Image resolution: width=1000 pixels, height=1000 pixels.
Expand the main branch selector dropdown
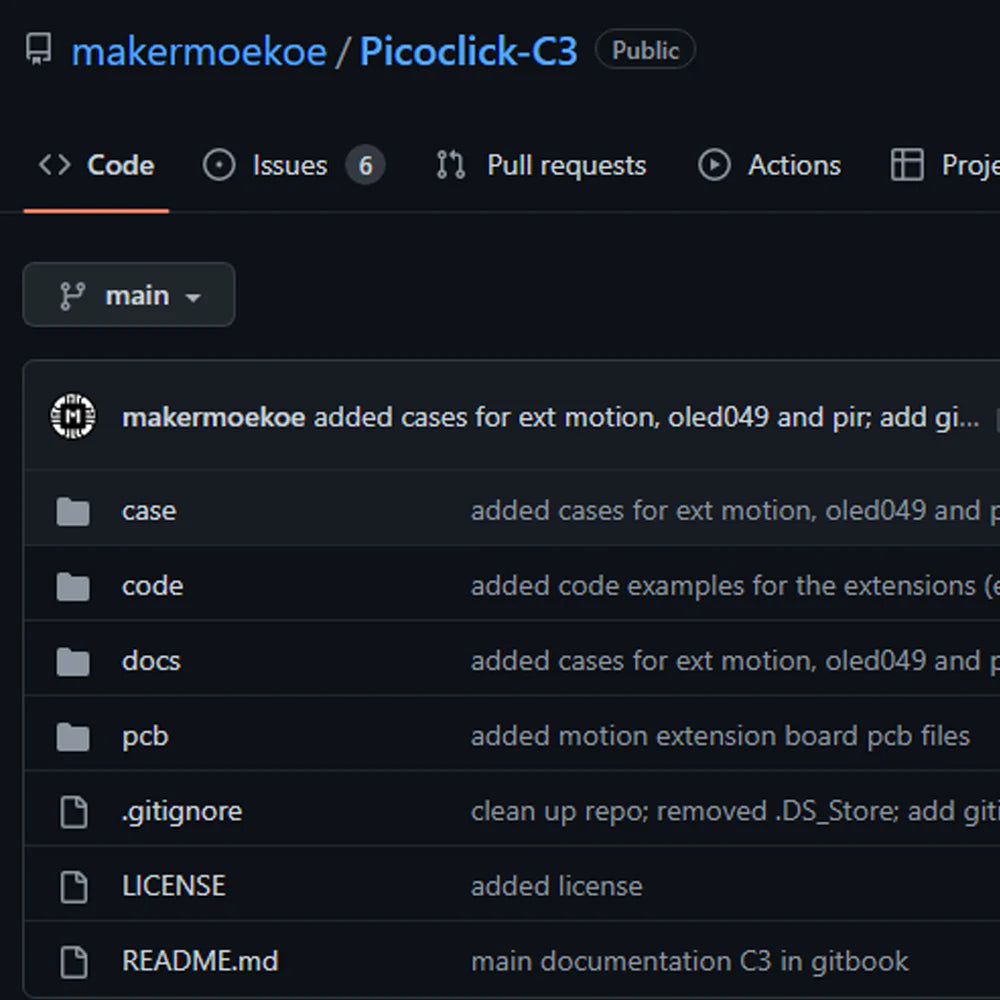[128, 295]
